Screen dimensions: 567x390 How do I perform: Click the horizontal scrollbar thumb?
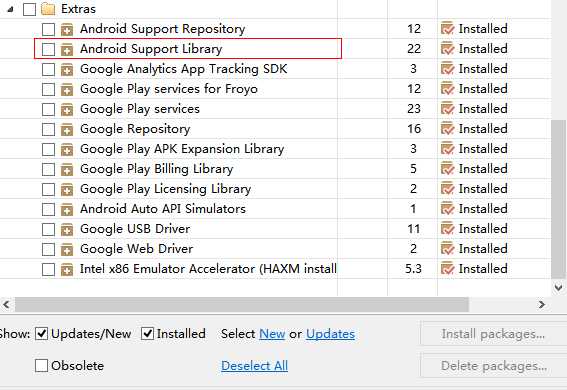(x=242, y=305)
